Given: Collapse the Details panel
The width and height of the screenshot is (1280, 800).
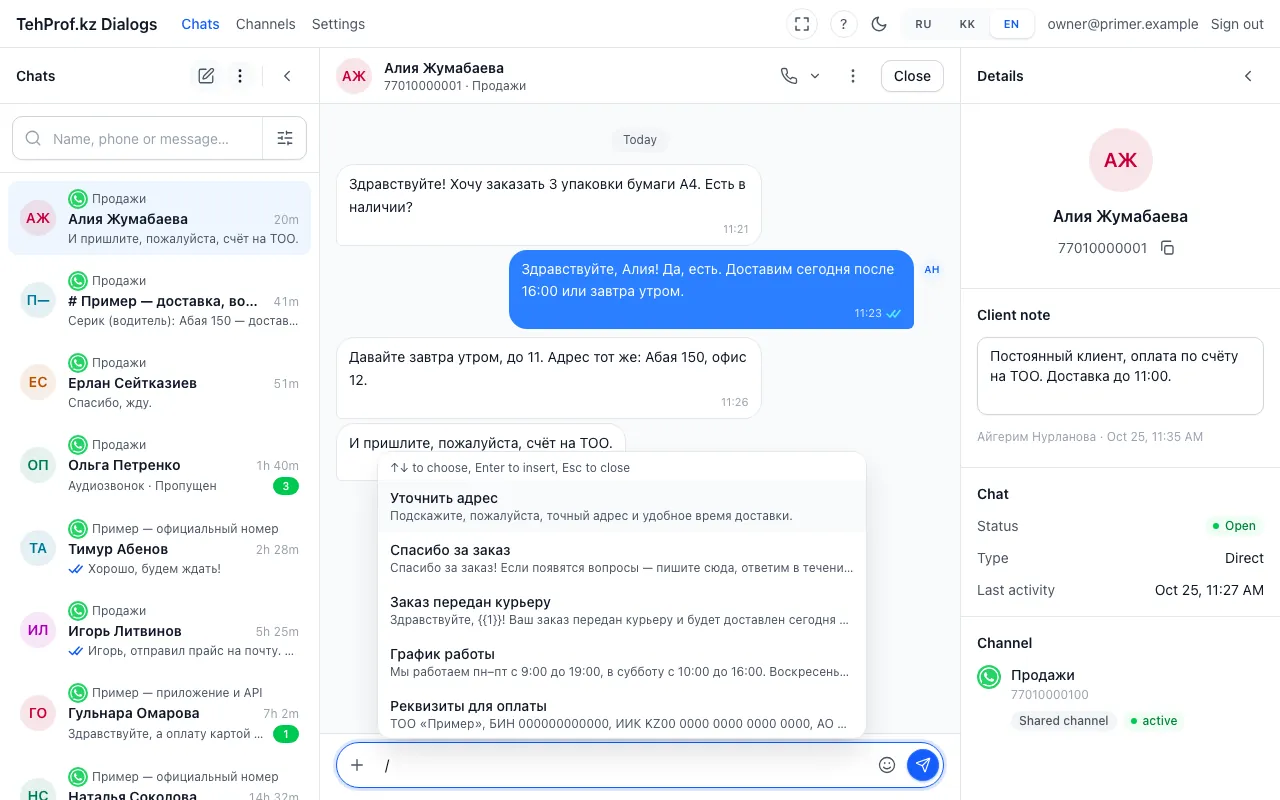Looking at the screenshot, I should (x=1248, y=76).
